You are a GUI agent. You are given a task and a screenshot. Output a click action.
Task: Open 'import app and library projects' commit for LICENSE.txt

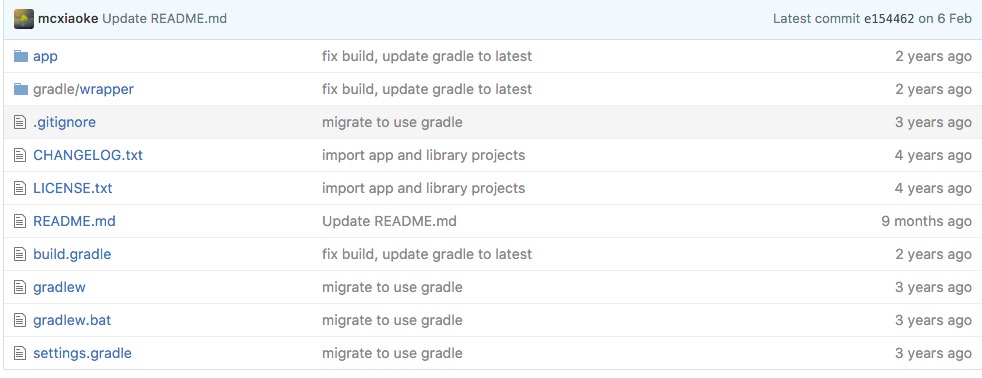(423, 188)
